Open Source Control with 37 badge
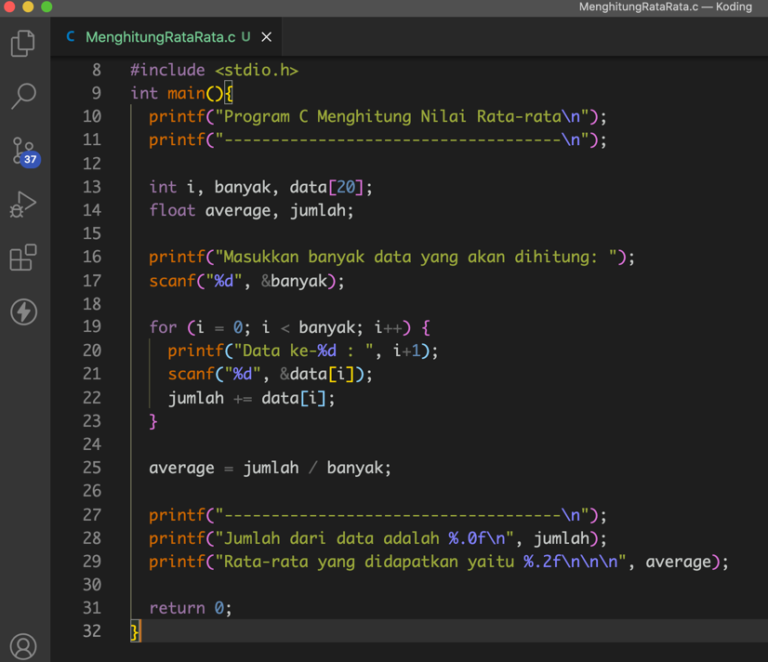Viewport: 768px width, 662px height. click(23, 151)
